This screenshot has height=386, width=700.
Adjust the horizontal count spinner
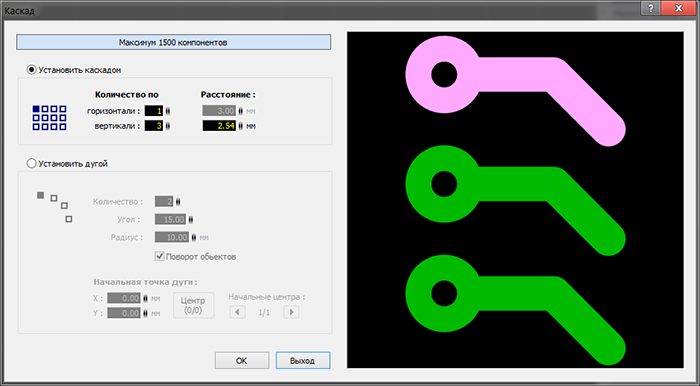tap(168, 111)
